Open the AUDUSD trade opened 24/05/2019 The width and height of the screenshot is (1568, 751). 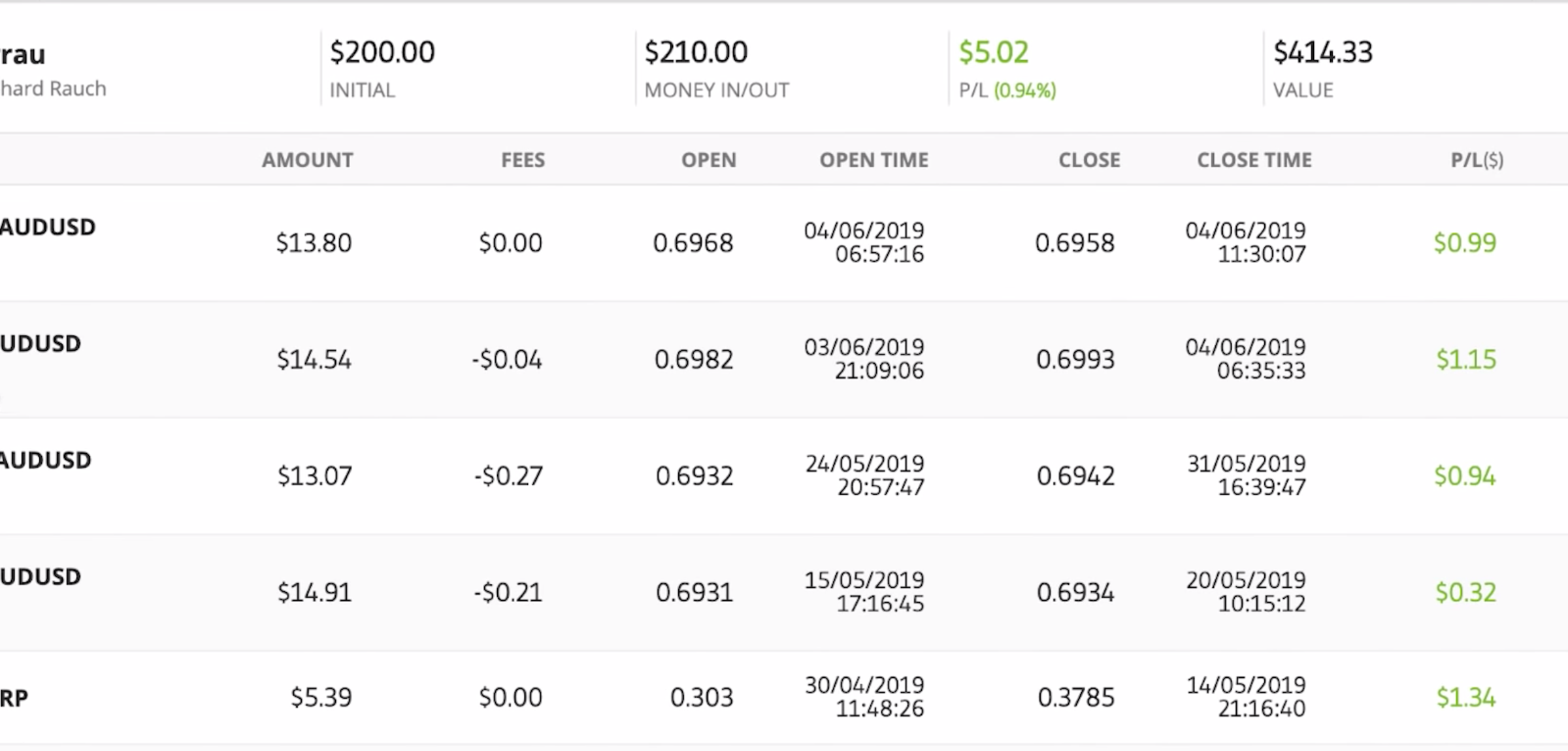pyautogui.click(x=46, y=460)
